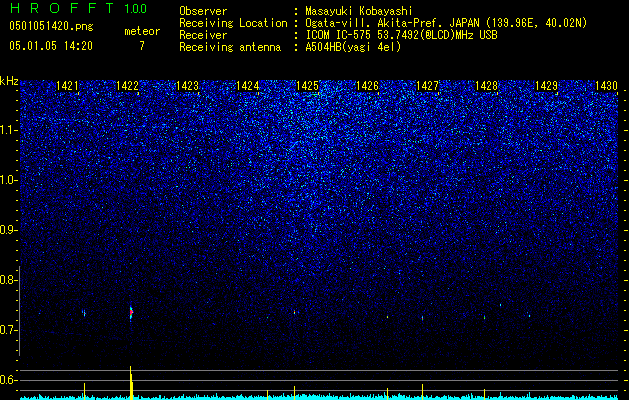Click the meteor count label

click(142, 31)
